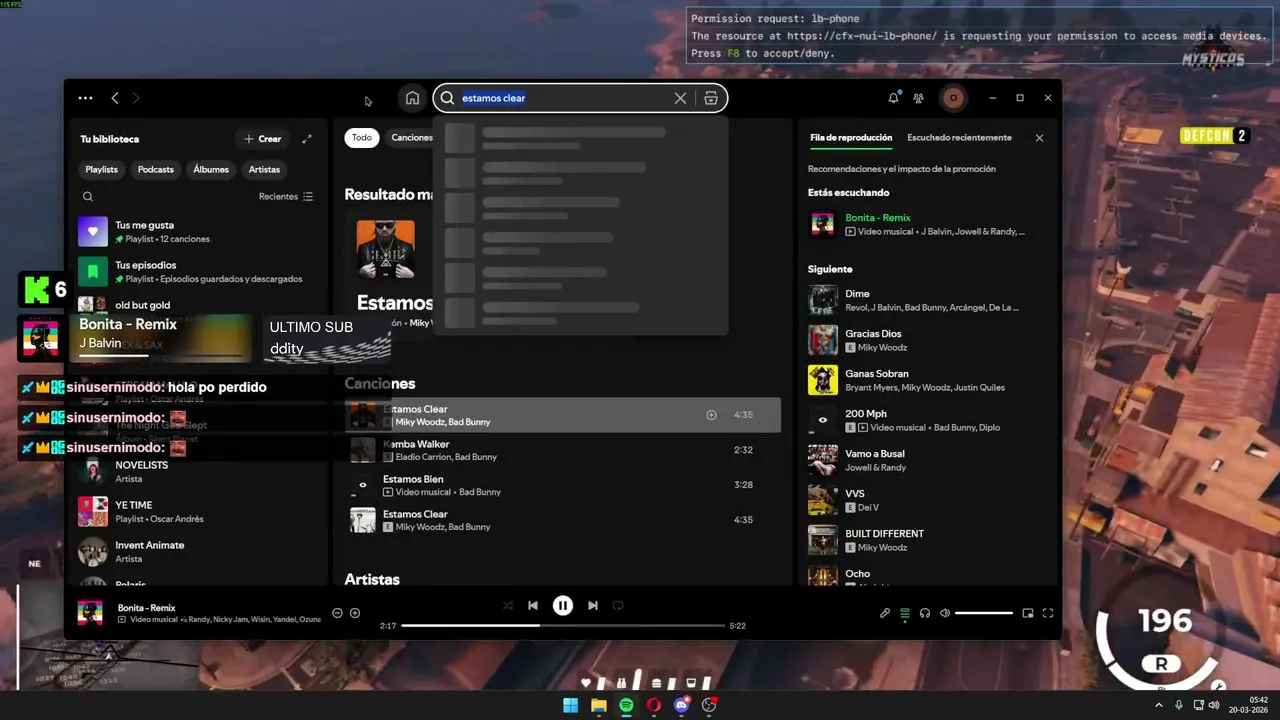Play Kemba Walker from song results
1280x720 pixels.
563,450
